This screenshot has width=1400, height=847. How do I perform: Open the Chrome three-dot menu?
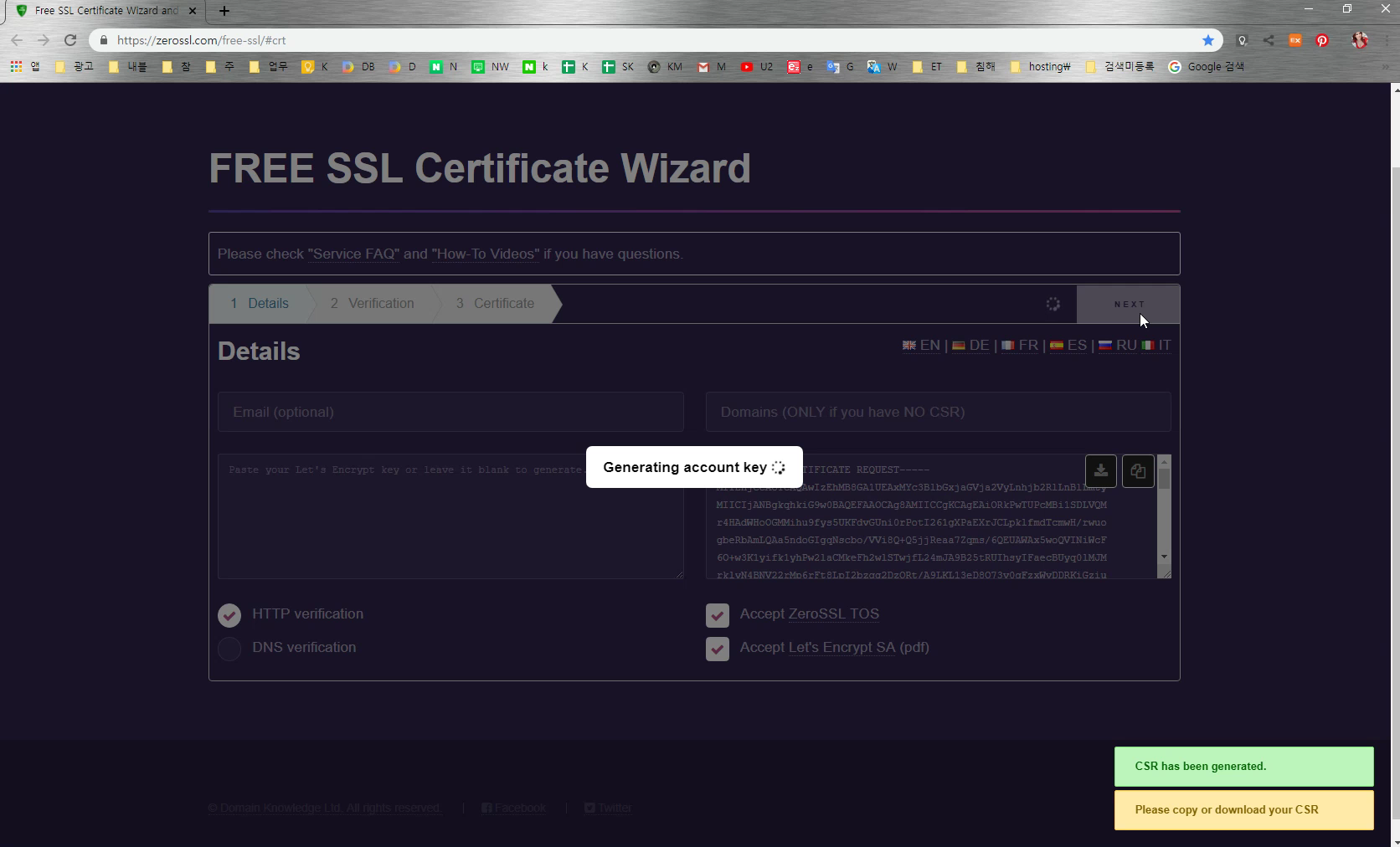point(1388,40)
